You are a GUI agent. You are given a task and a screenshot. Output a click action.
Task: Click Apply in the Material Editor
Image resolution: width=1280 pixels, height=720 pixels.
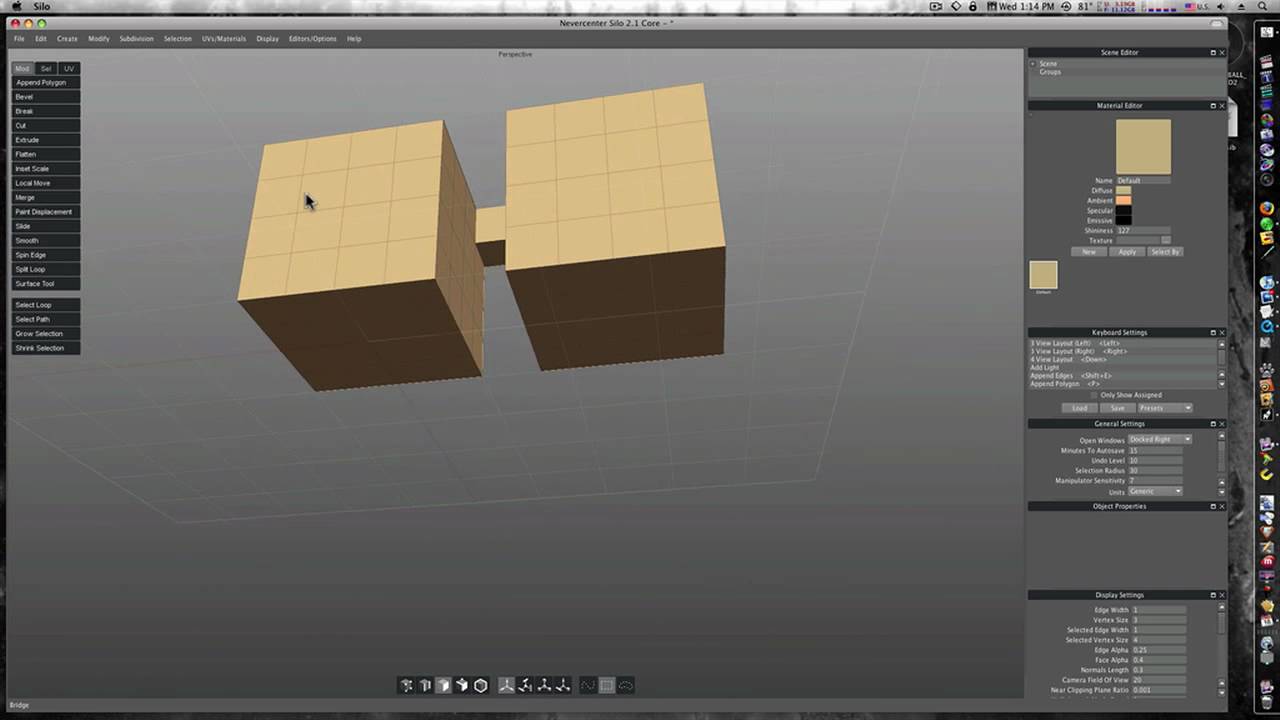coord(1127,252)
